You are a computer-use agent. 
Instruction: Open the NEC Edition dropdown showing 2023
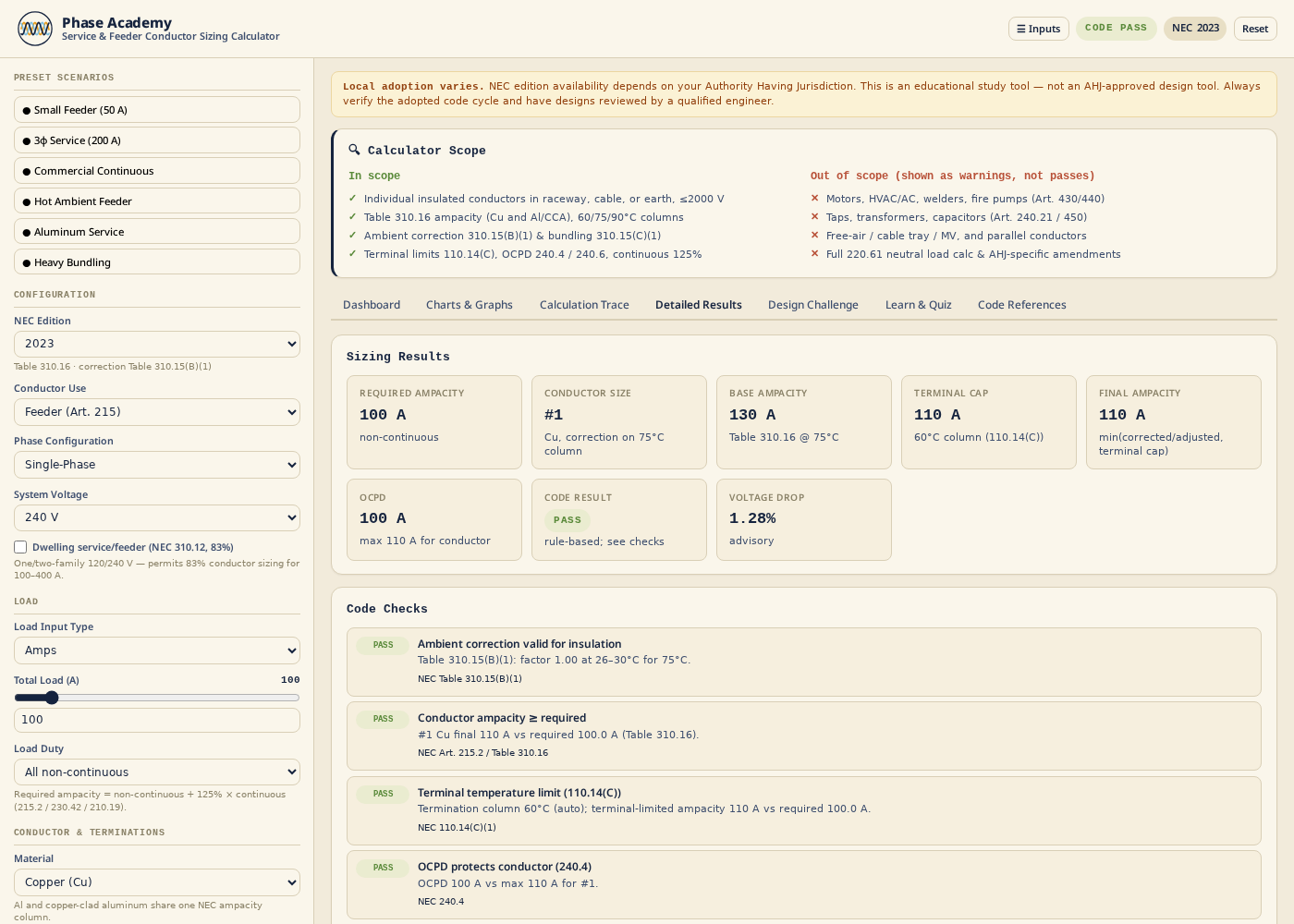157,344
